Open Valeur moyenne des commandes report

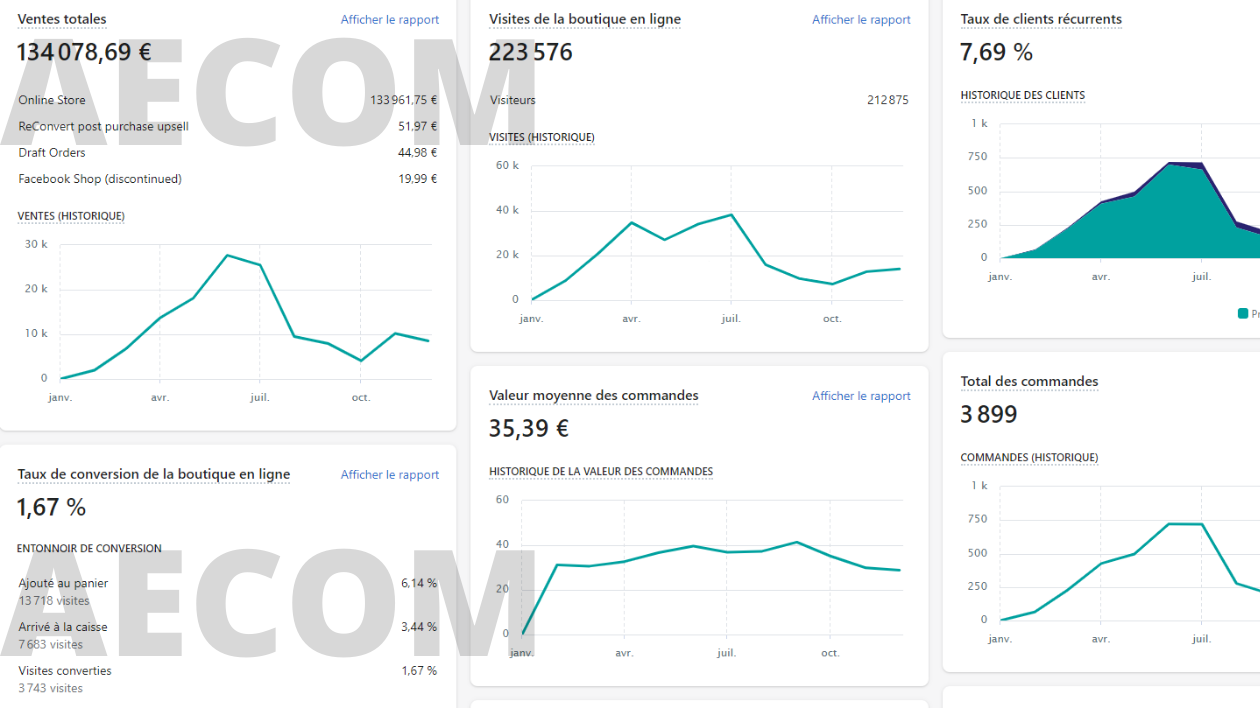[861, 396]
